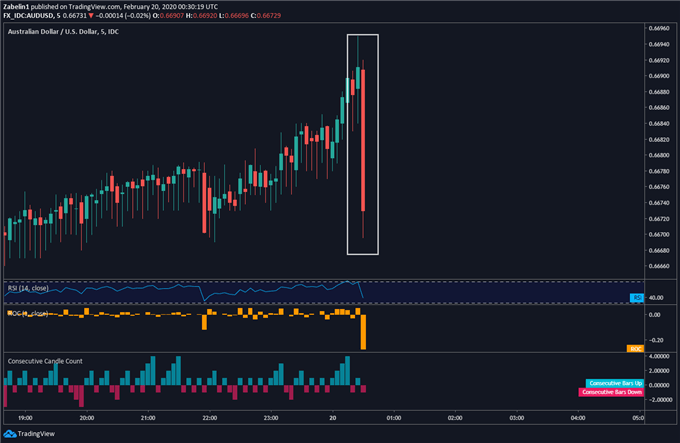Click the large orange negative ROC bar
This screenshot has height=443, width=680.
[363, 332]
